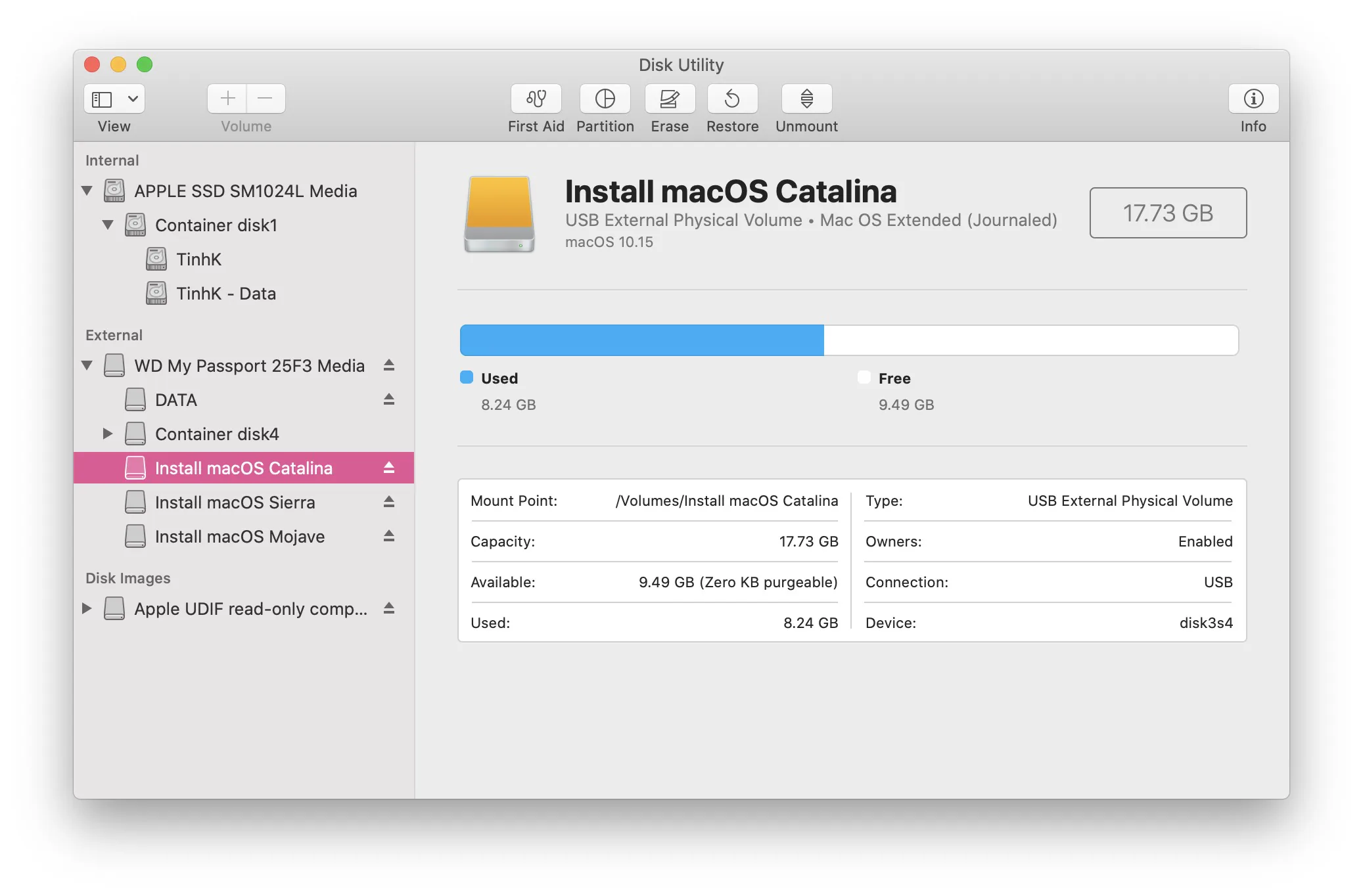Viewport: 1363px width, 896px height.
Task: Eject Install macOS Sierra volume
Action: pyautogui.click(x=389, y=502)
